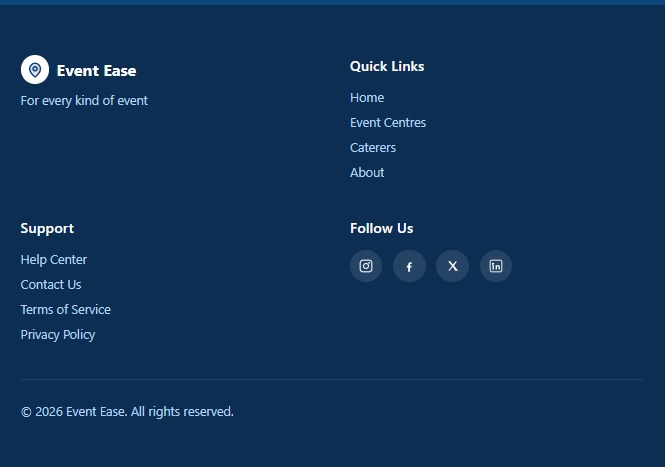Screen dimensions: 665x467
Task: Open the Event Centres link
Action: (x=388, y=123)
